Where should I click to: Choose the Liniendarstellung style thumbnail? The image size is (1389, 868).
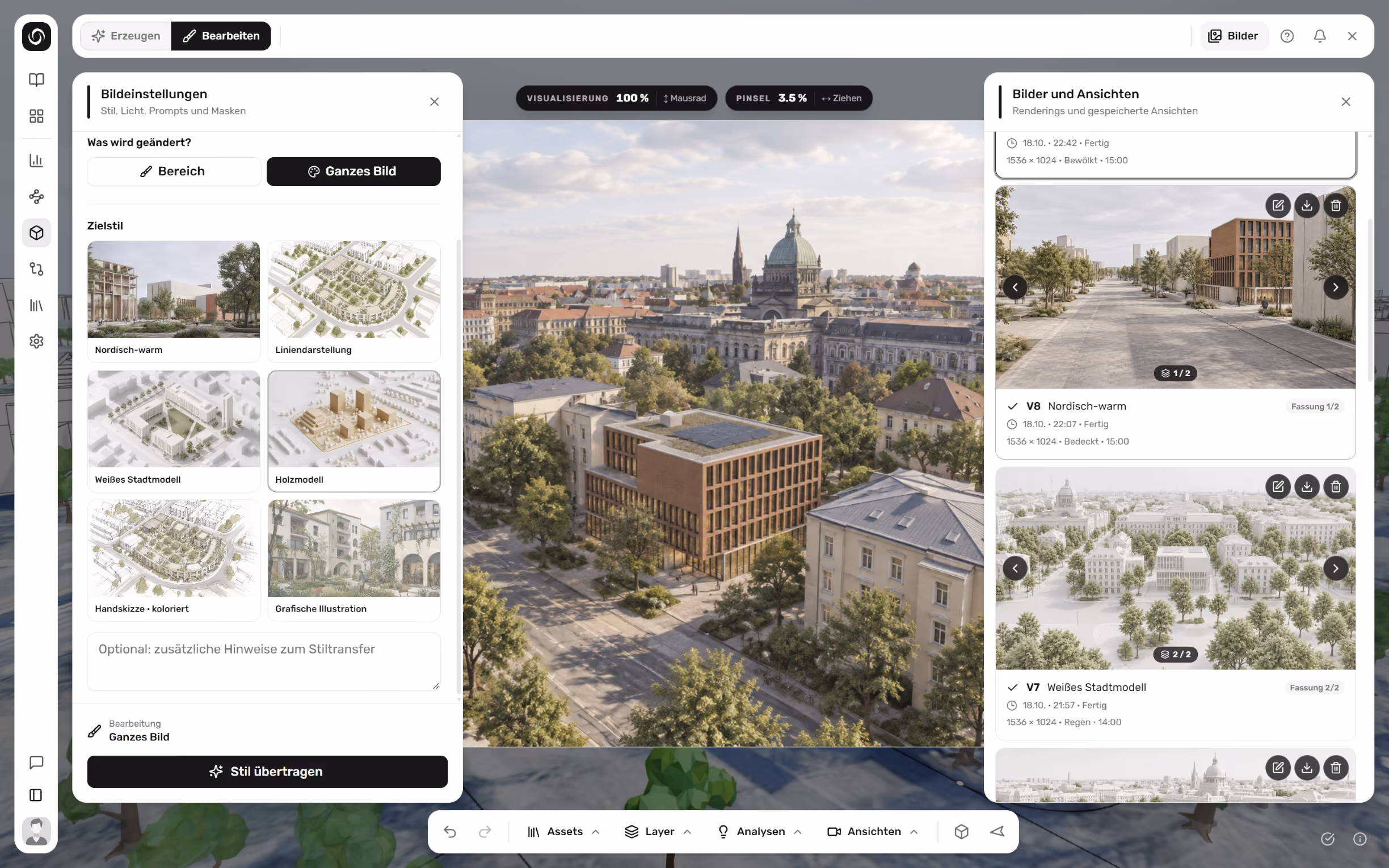coord(354,301)
